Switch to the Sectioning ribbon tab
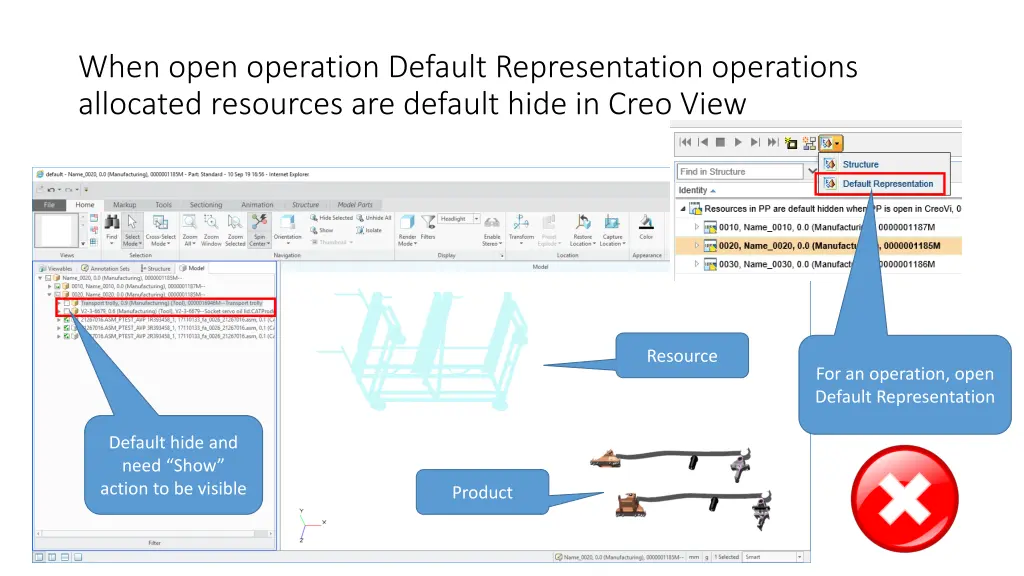The width and height of the screenshot is (1024, 576). click(x=207, y=204)
